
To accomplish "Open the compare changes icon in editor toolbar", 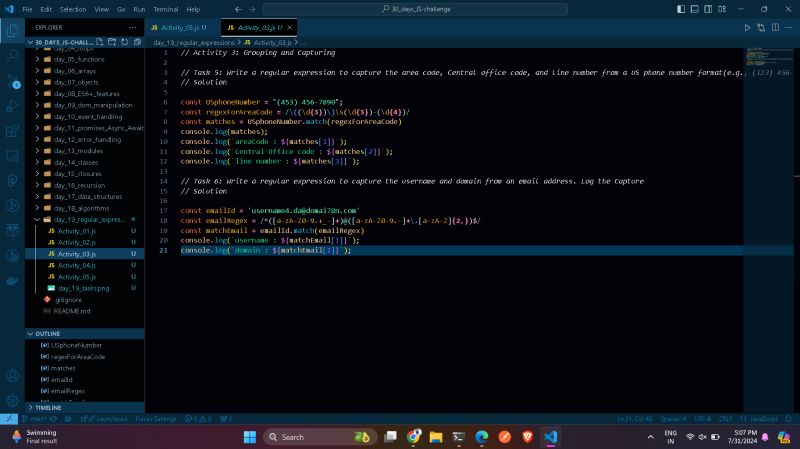I will [761, 28].
